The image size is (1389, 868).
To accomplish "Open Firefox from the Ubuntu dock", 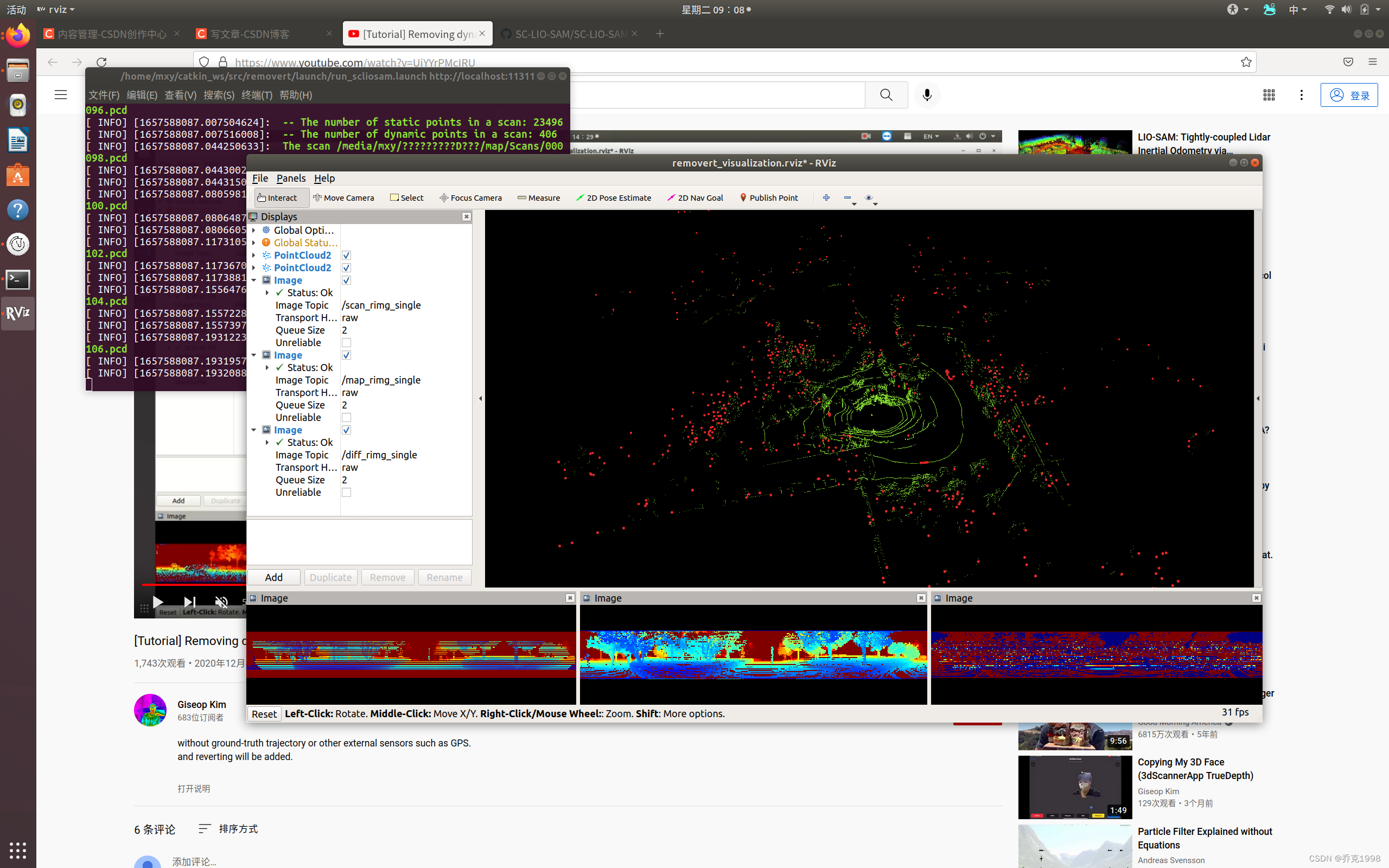I will pos(18,36).
